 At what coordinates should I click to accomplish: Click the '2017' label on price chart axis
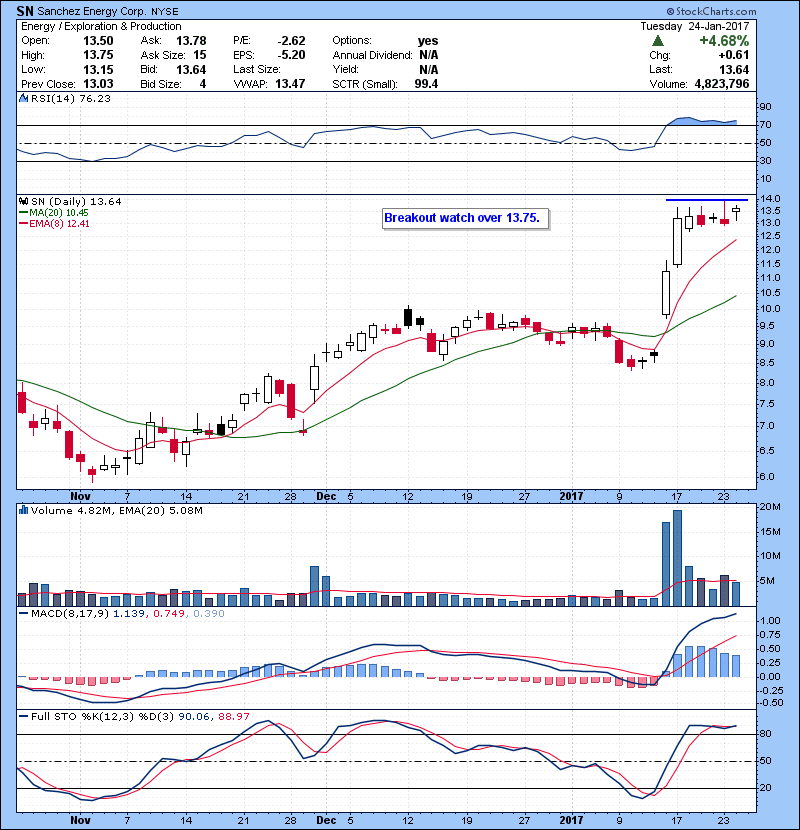(571, 497)
